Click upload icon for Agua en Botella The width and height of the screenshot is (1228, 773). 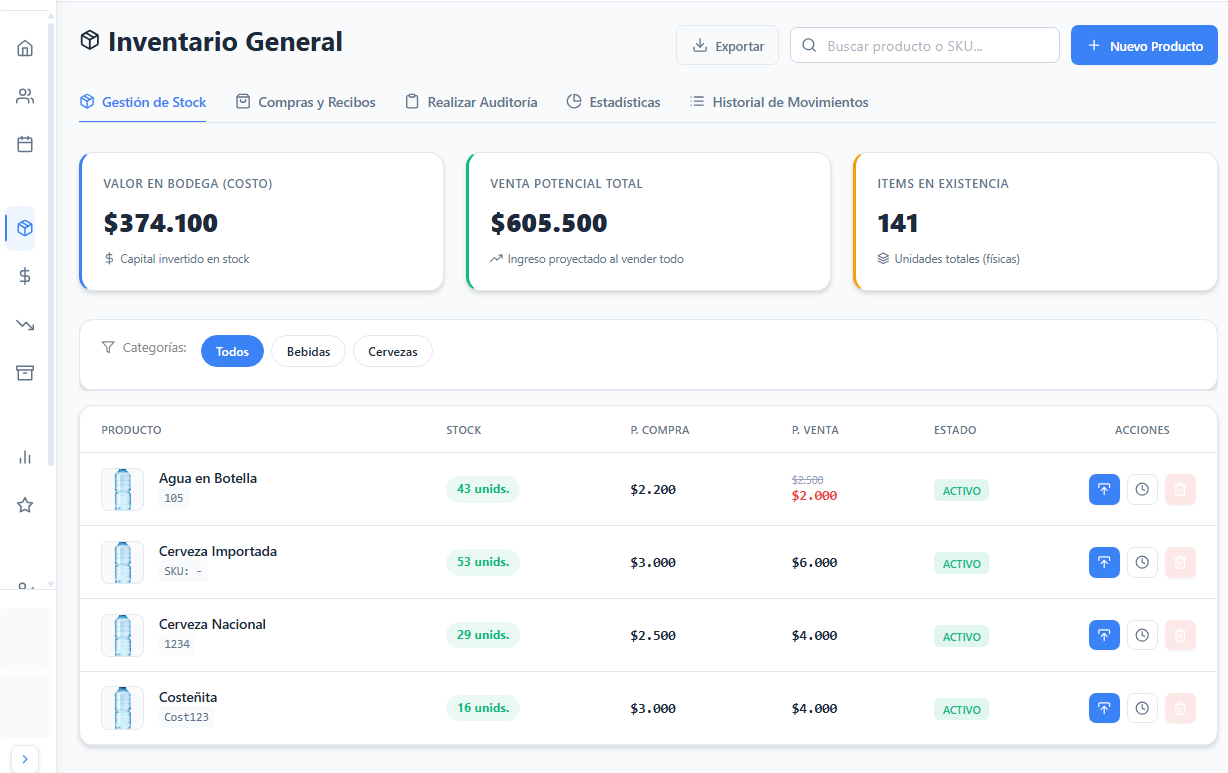1104,489
